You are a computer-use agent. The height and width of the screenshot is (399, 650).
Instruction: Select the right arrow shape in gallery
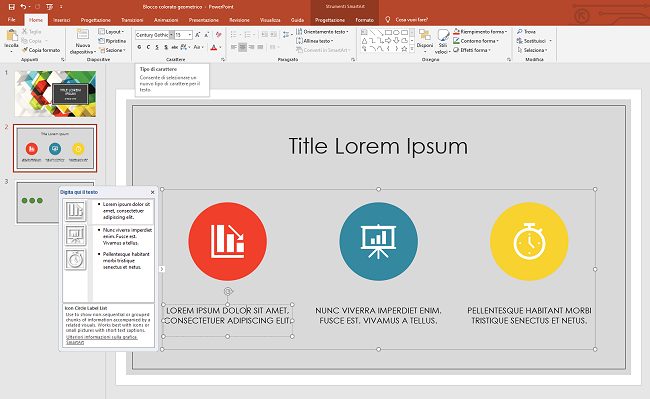pyautogui.click(x=388, y=40)
